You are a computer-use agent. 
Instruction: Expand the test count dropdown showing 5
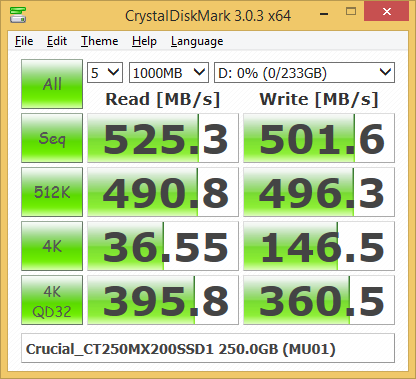pyautogui.click(x=105, y=73)
